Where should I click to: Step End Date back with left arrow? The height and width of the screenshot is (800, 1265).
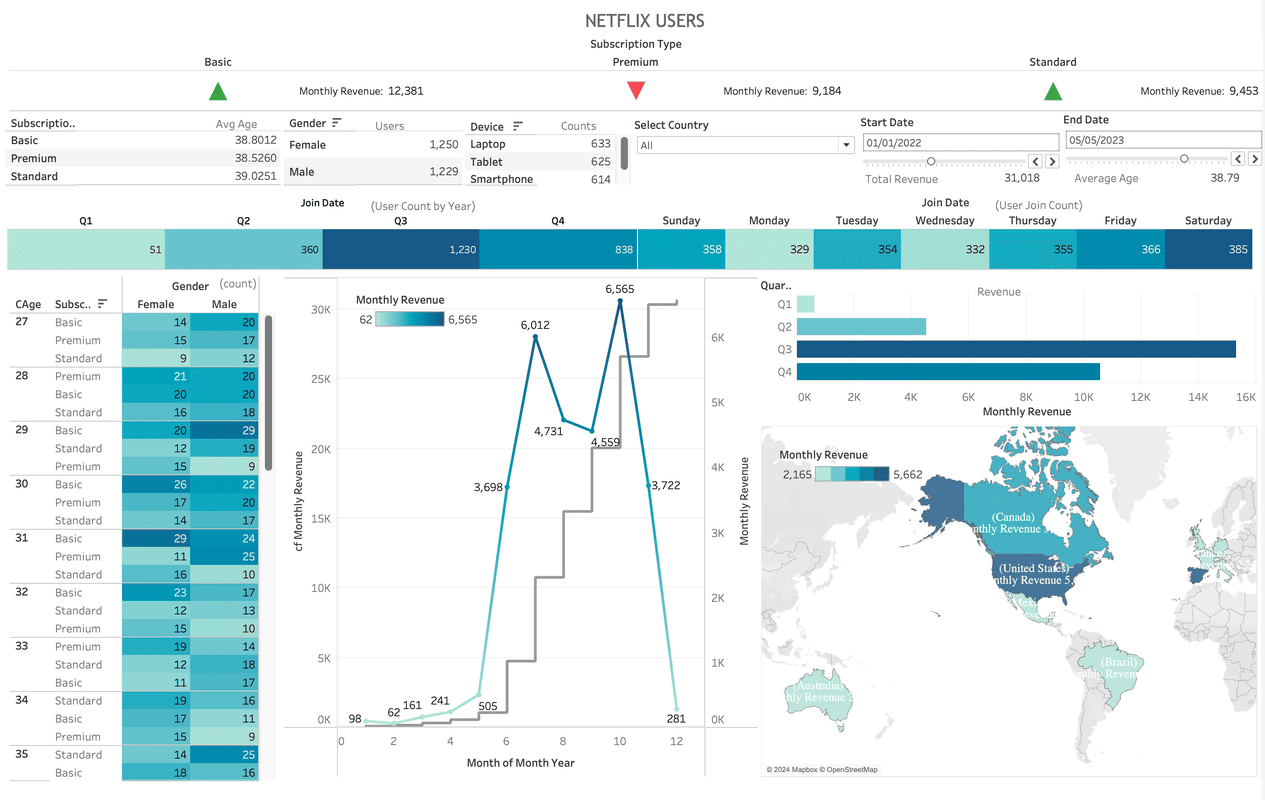click(1238, 158)
